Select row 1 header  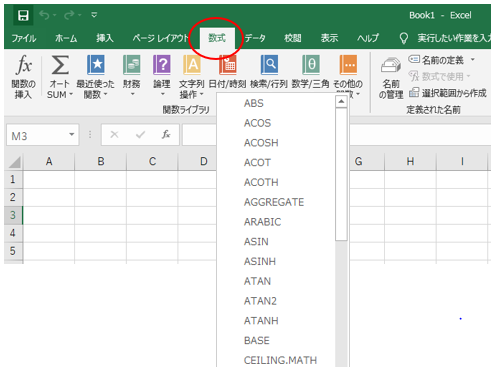[x=13, y=179]
